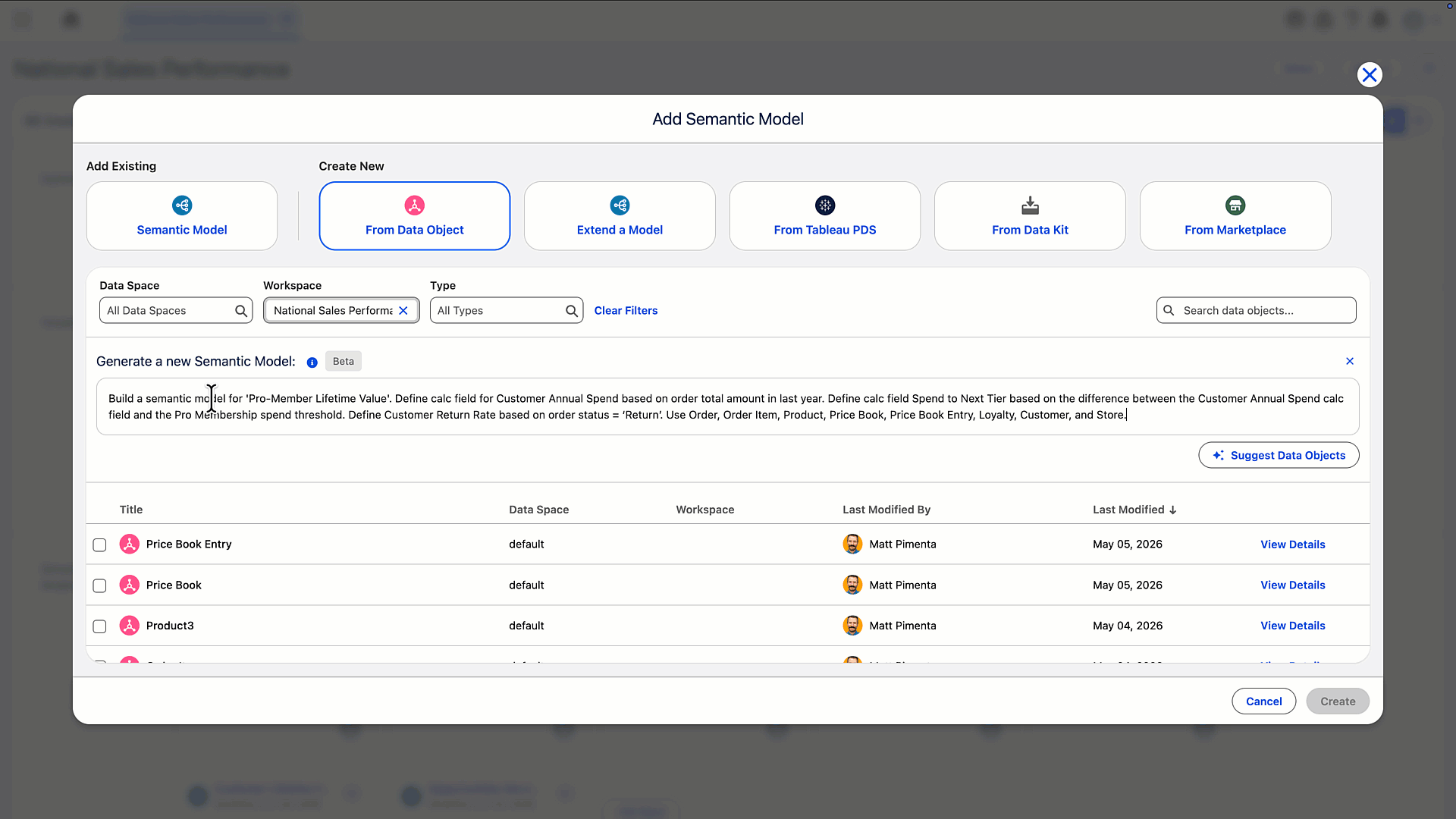Select the From Data Kit card
Screen dimensions: 1456x819
(1030, 215)
